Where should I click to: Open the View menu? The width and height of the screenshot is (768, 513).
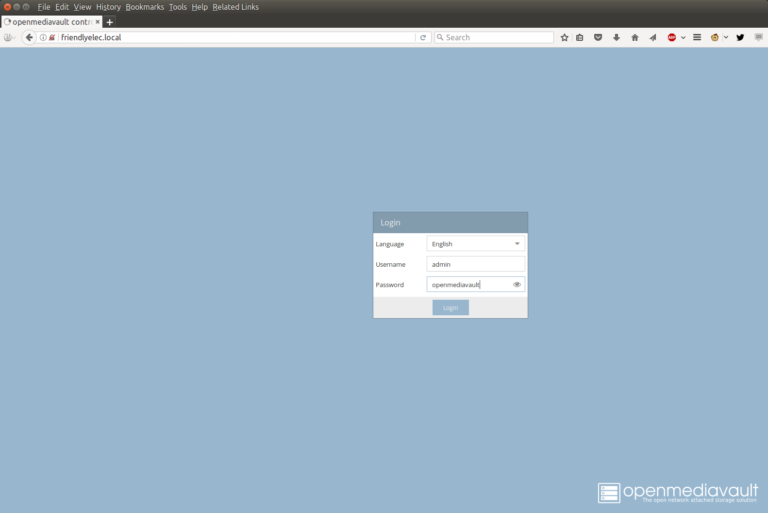pos(82,7)
